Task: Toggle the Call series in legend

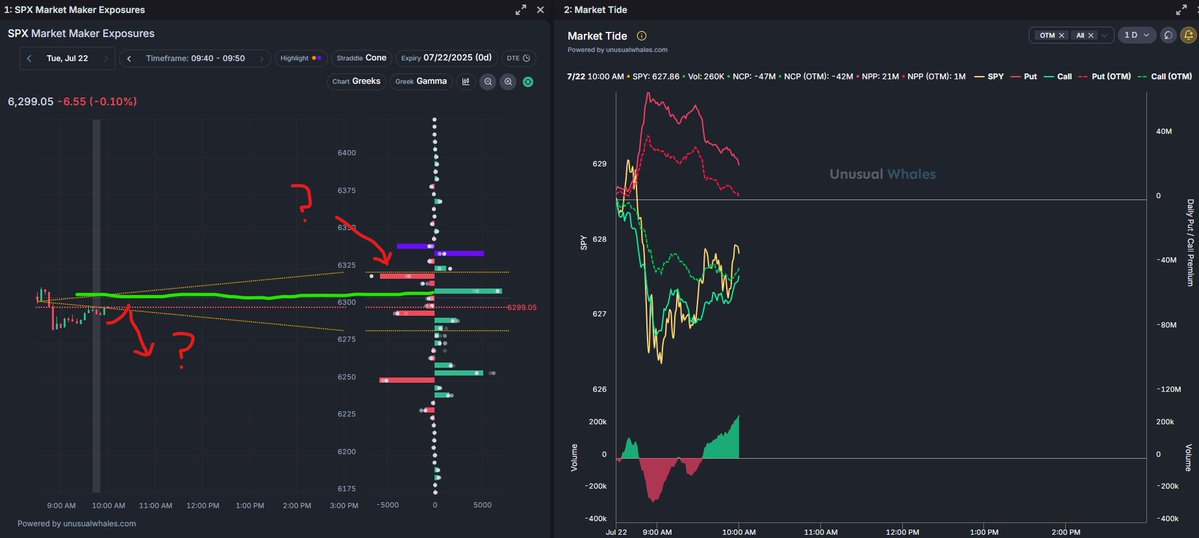Action: click(x=1058, y=76)
